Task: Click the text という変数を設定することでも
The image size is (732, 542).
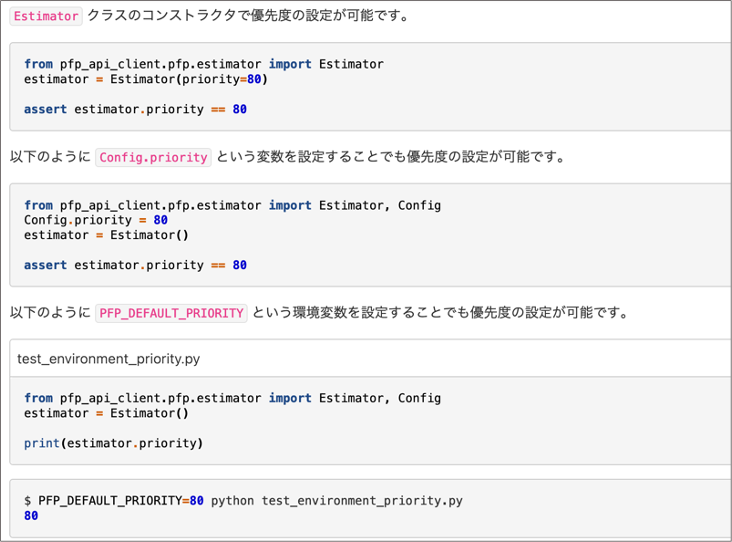Action: (x=312, y=157)
